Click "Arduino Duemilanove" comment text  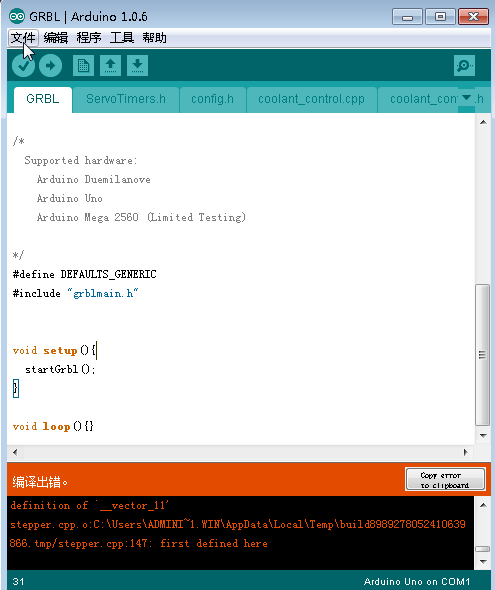click(93, 179)
